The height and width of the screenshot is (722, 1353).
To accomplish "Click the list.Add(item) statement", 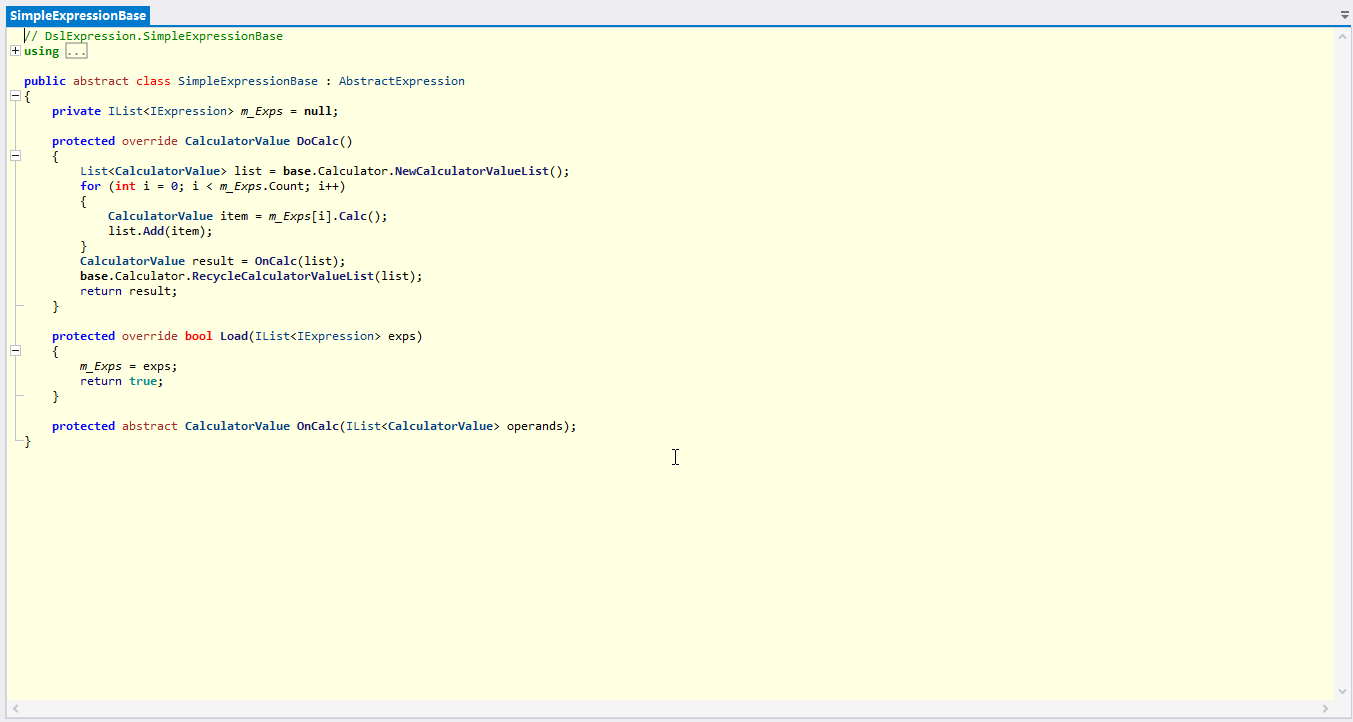I will pos(161,231).
